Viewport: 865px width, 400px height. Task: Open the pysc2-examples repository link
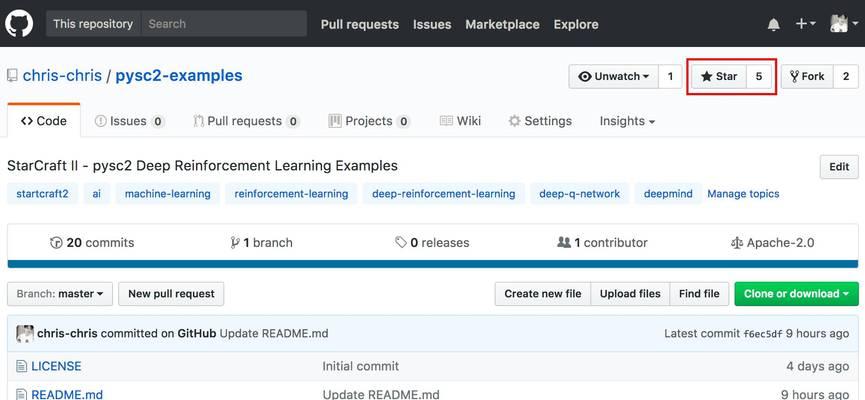179,76
